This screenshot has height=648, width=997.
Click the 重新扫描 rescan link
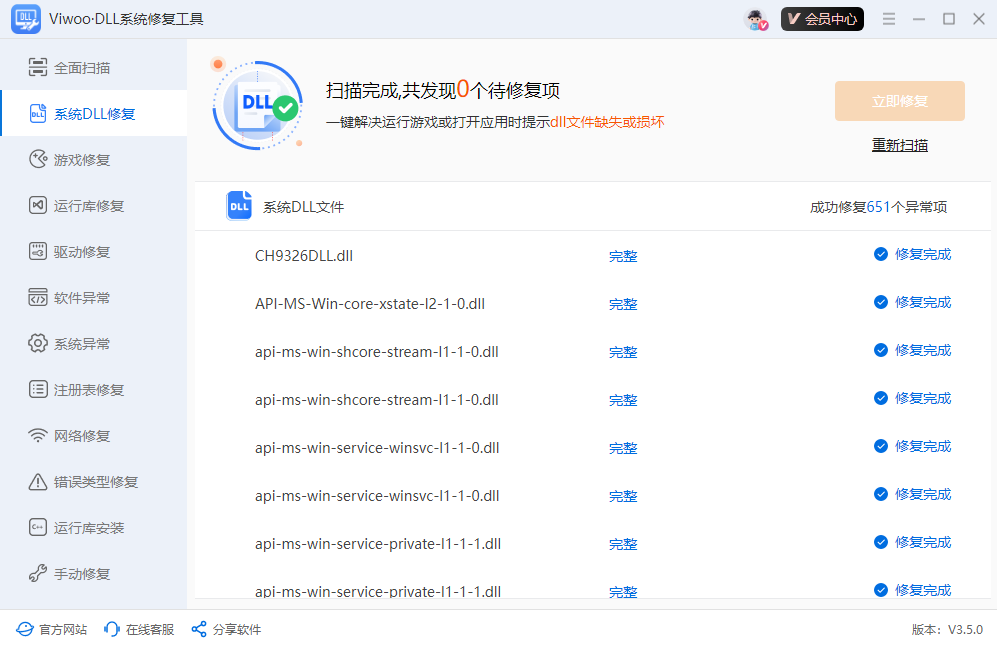coord(899,144)
